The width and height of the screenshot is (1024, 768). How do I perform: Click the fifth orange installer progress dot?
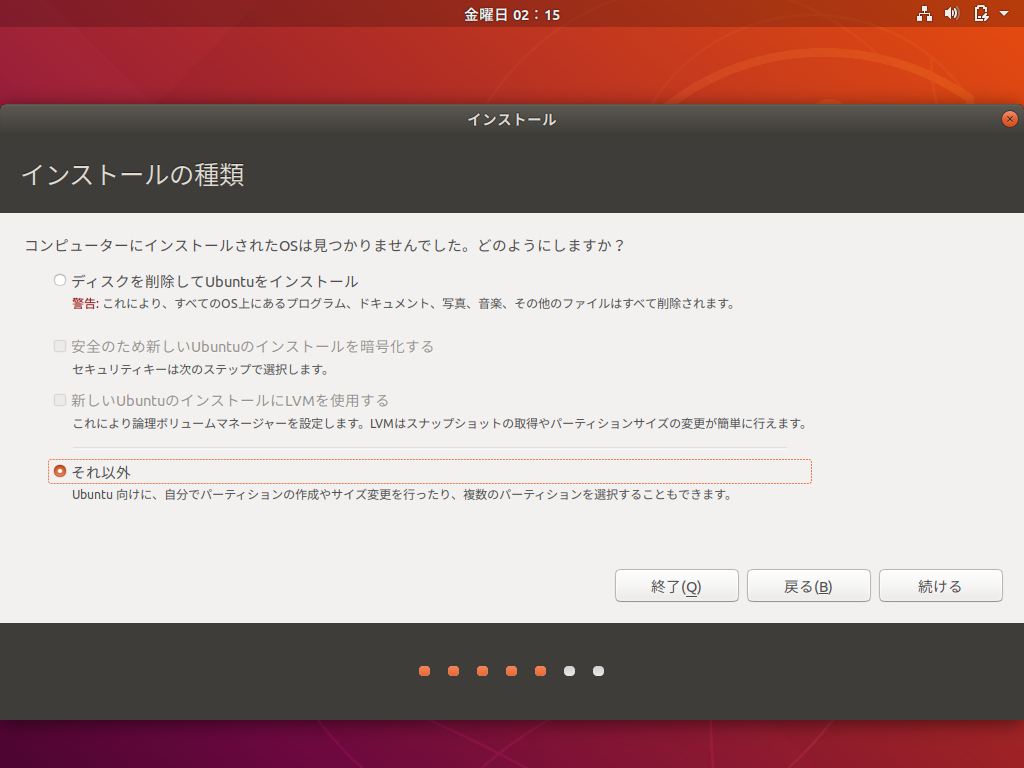pos(541,671)
